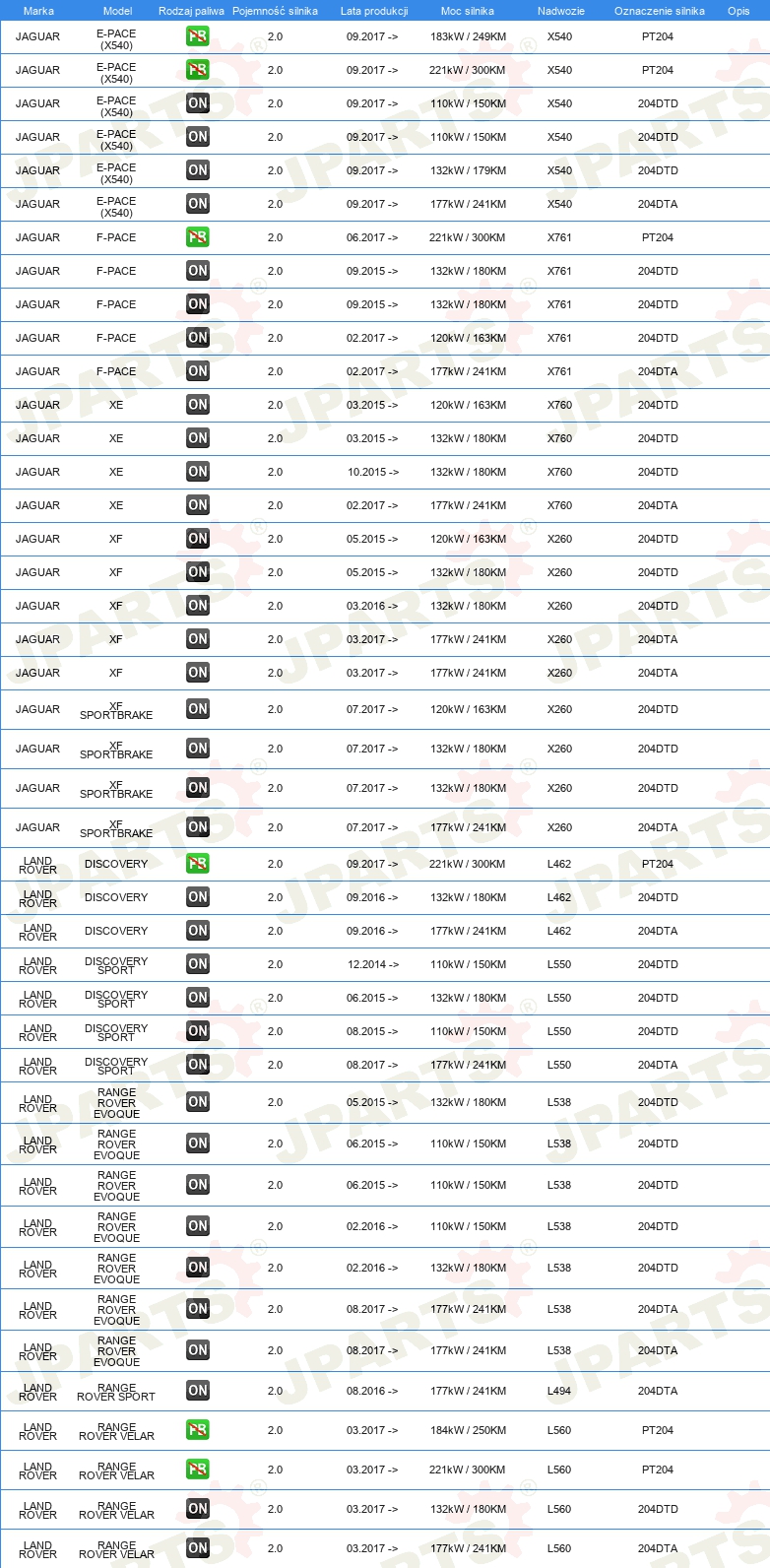
Task: Select X761 body code in F-PACE 120kW/163KM row
Action: tap(559, 338)
